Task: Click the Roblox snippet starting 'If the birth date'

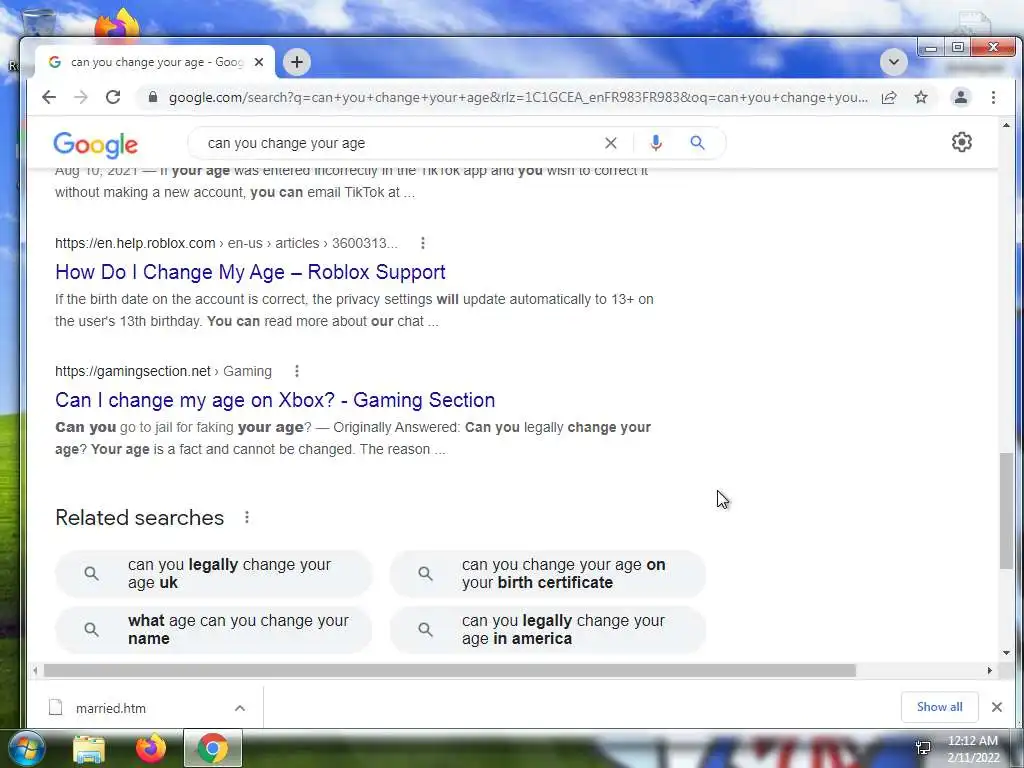Action: click(x=354, y=310)
